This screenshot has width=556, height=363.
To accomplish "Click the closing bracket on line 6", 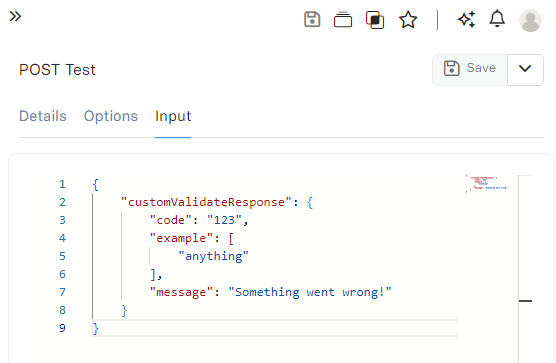I will point(153,275).
